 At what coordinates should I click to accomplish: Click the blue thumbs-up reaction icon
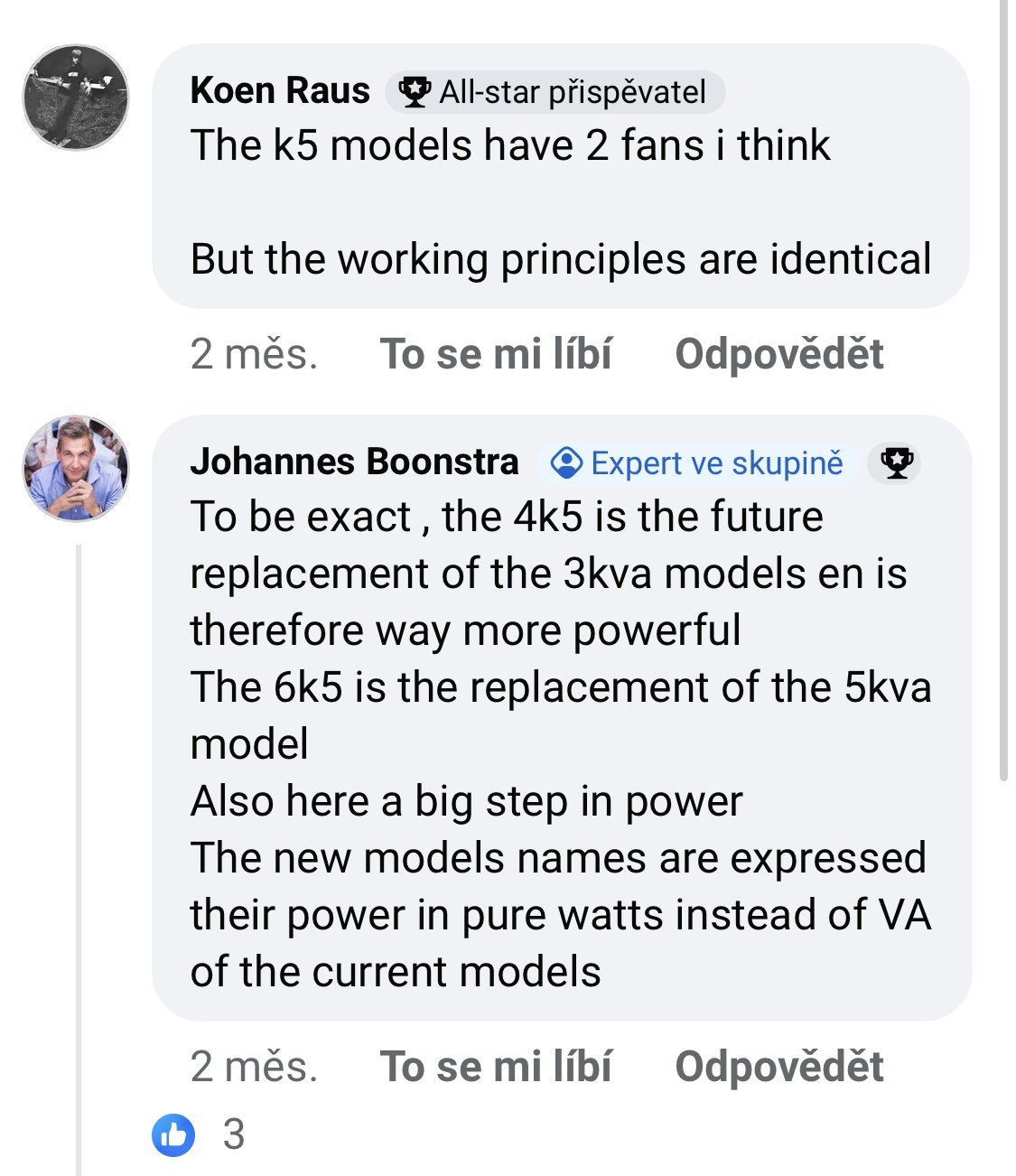173,1134
